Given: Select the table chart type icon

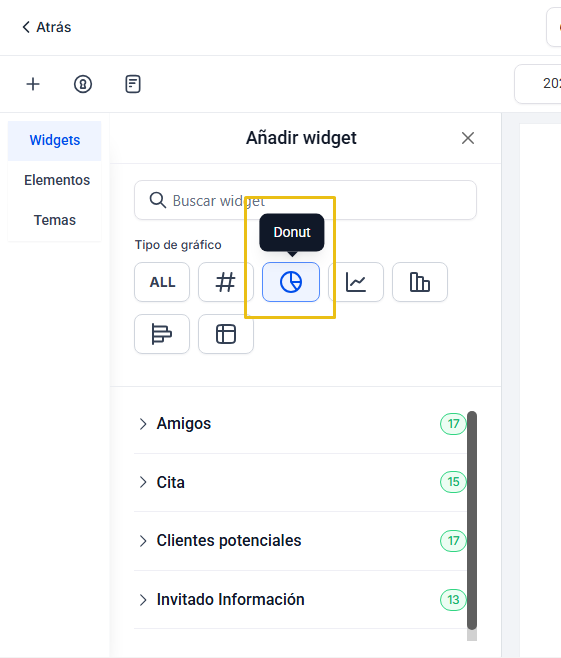Looking at the screenshot, I should [x=226, y=334].
